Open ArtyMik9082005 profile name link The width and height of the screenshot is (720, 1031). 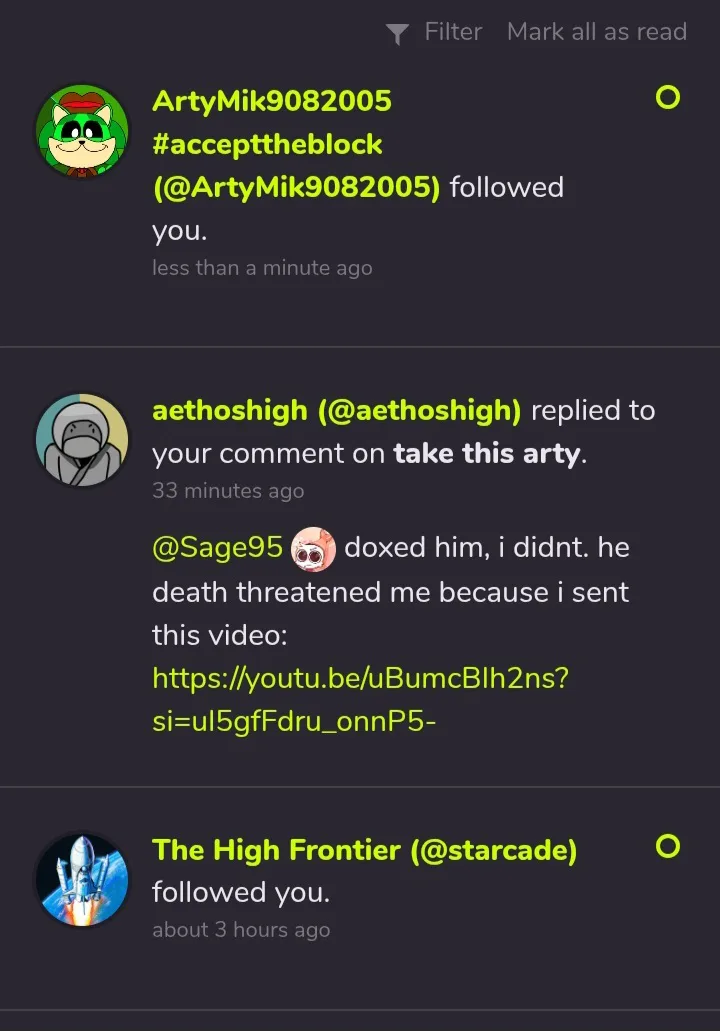tap(271, 101)
